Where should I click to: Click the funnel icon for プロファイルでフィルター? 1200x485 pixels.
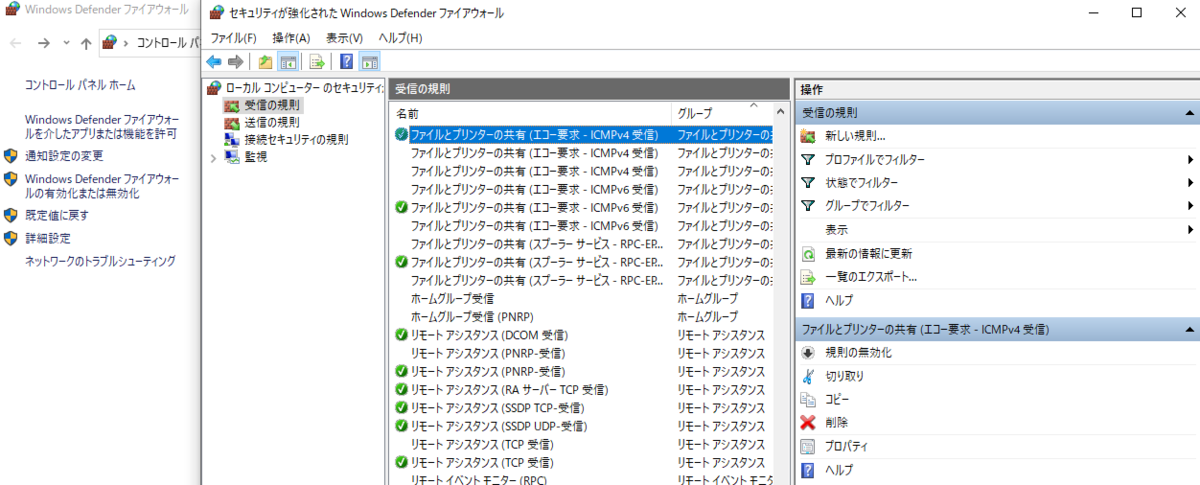pyautogui.click(x=808, y=160)
